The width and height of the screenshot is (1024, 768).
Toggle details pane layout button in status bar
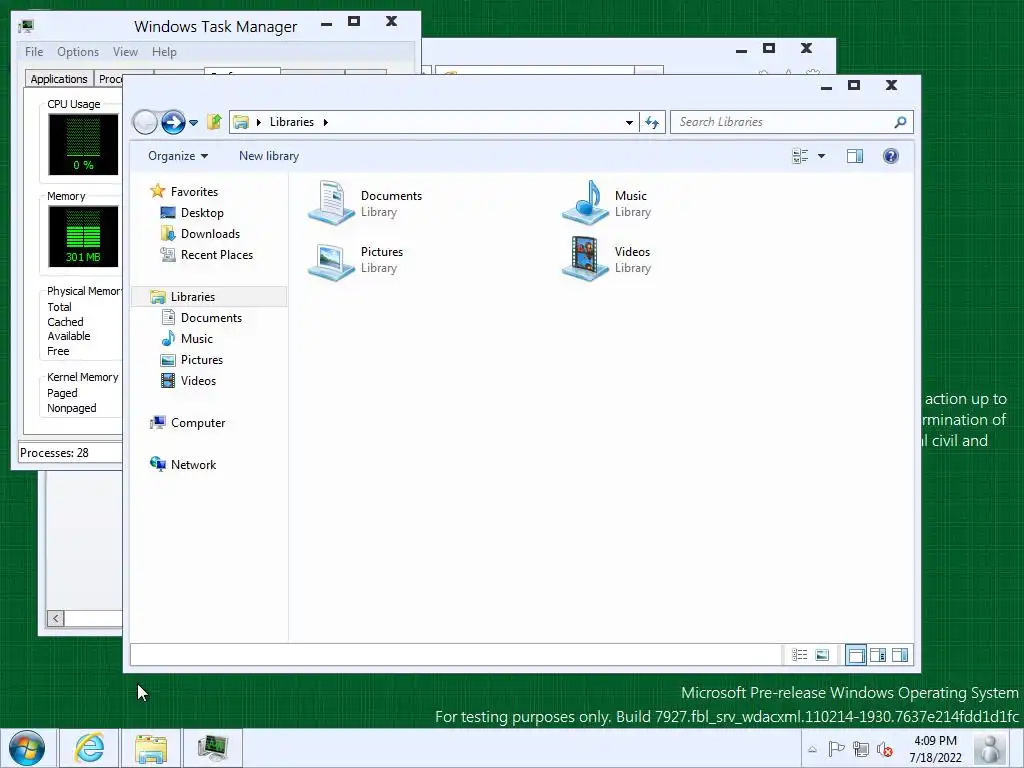pyautogui.click(x=878, y=655)
